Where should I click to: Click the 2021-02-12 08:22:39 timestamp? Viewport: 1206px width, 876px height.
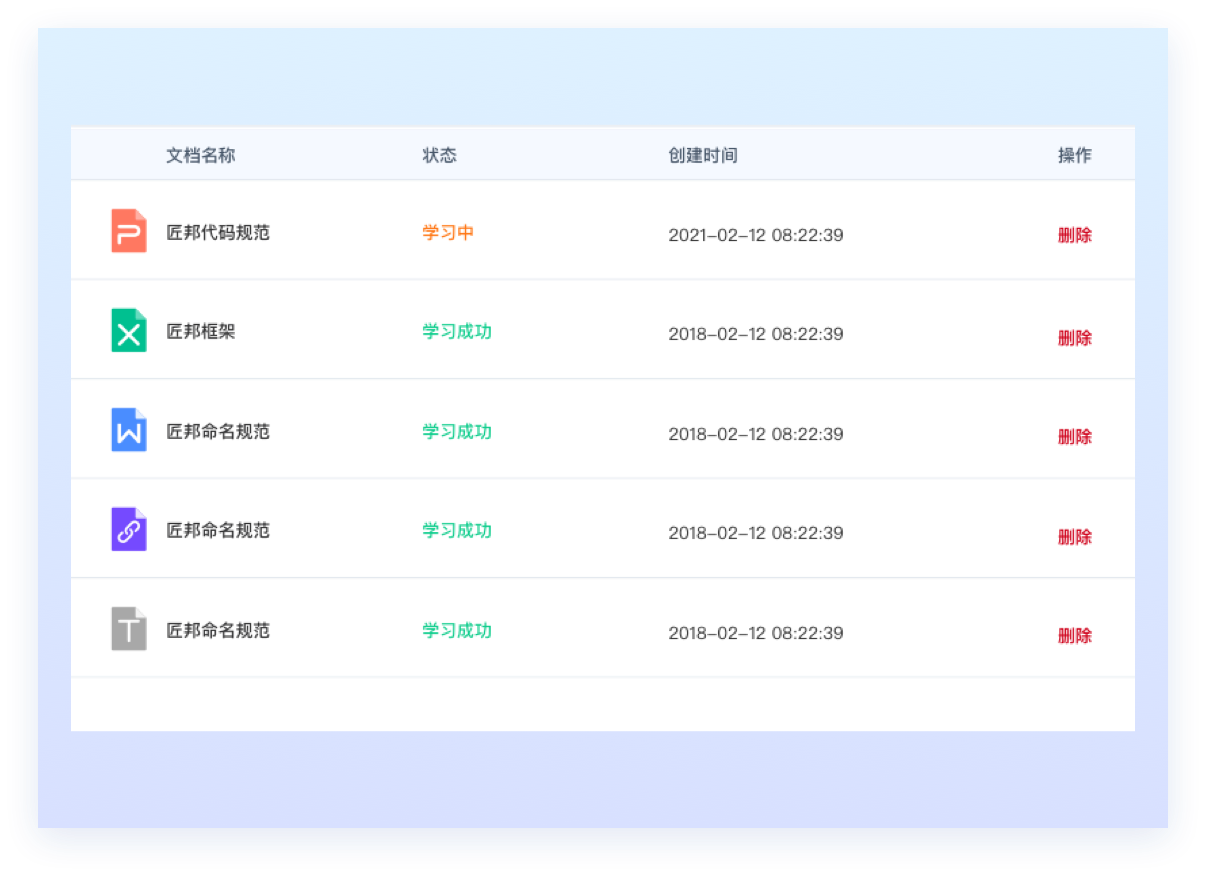[755, 236]
